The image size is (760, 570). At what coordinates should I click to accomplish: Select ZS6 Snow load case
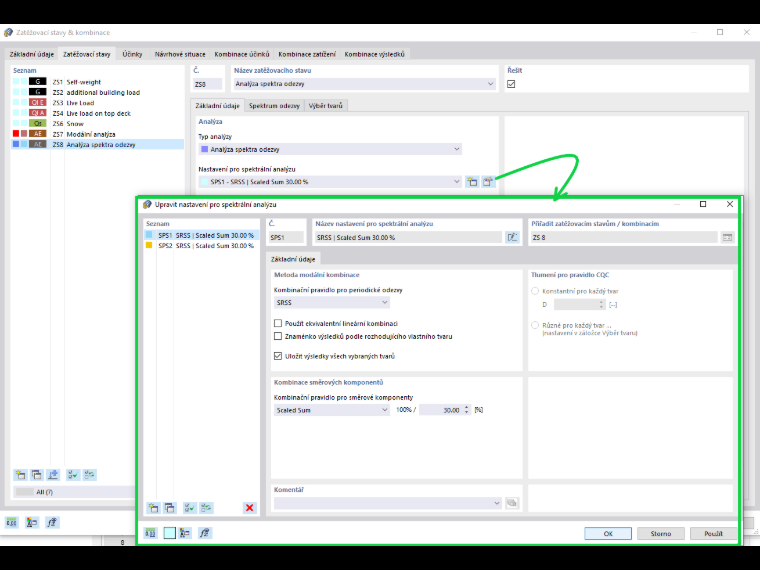coord(97,124)
